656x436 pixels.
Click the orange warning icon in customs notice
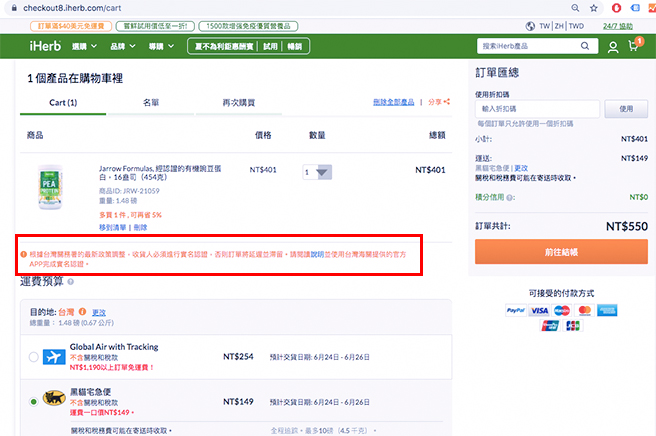pos(24,254)
